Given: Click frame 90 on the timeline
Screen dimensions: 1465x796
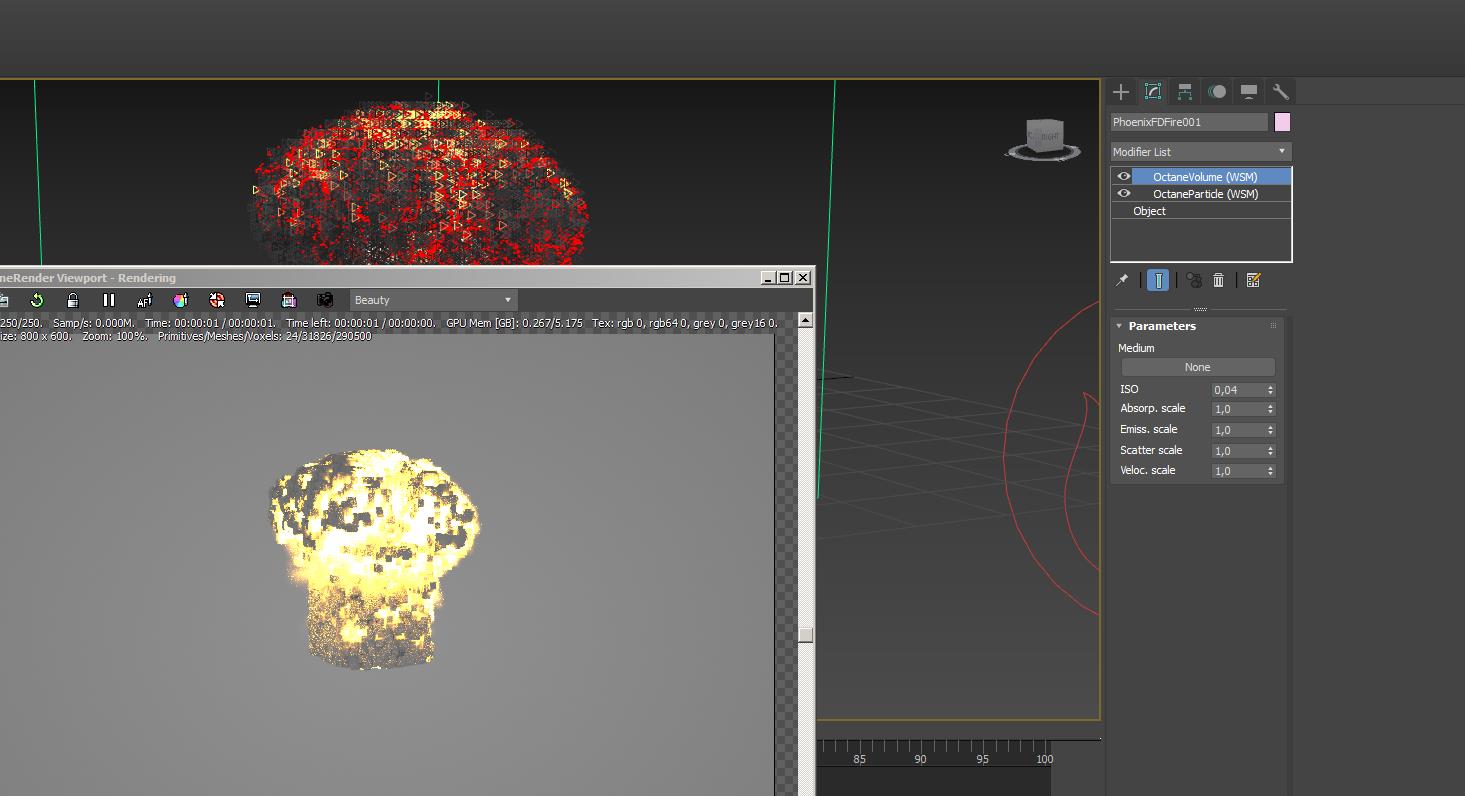Looking at the screenshot, I should pos(920,760).
